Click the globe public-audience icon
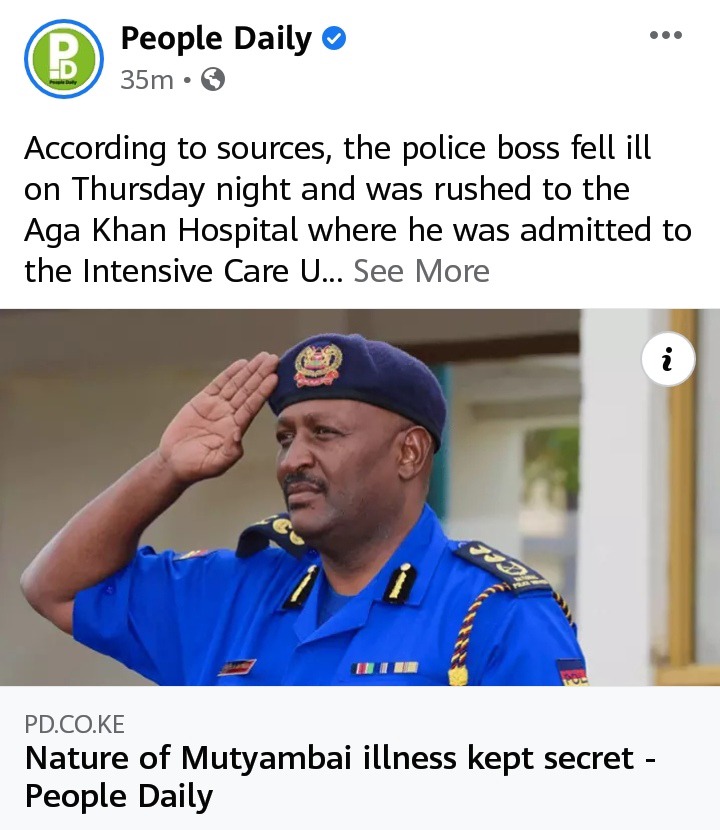The image size is (720, 830). pyautogui.click(x=213, y=80)
